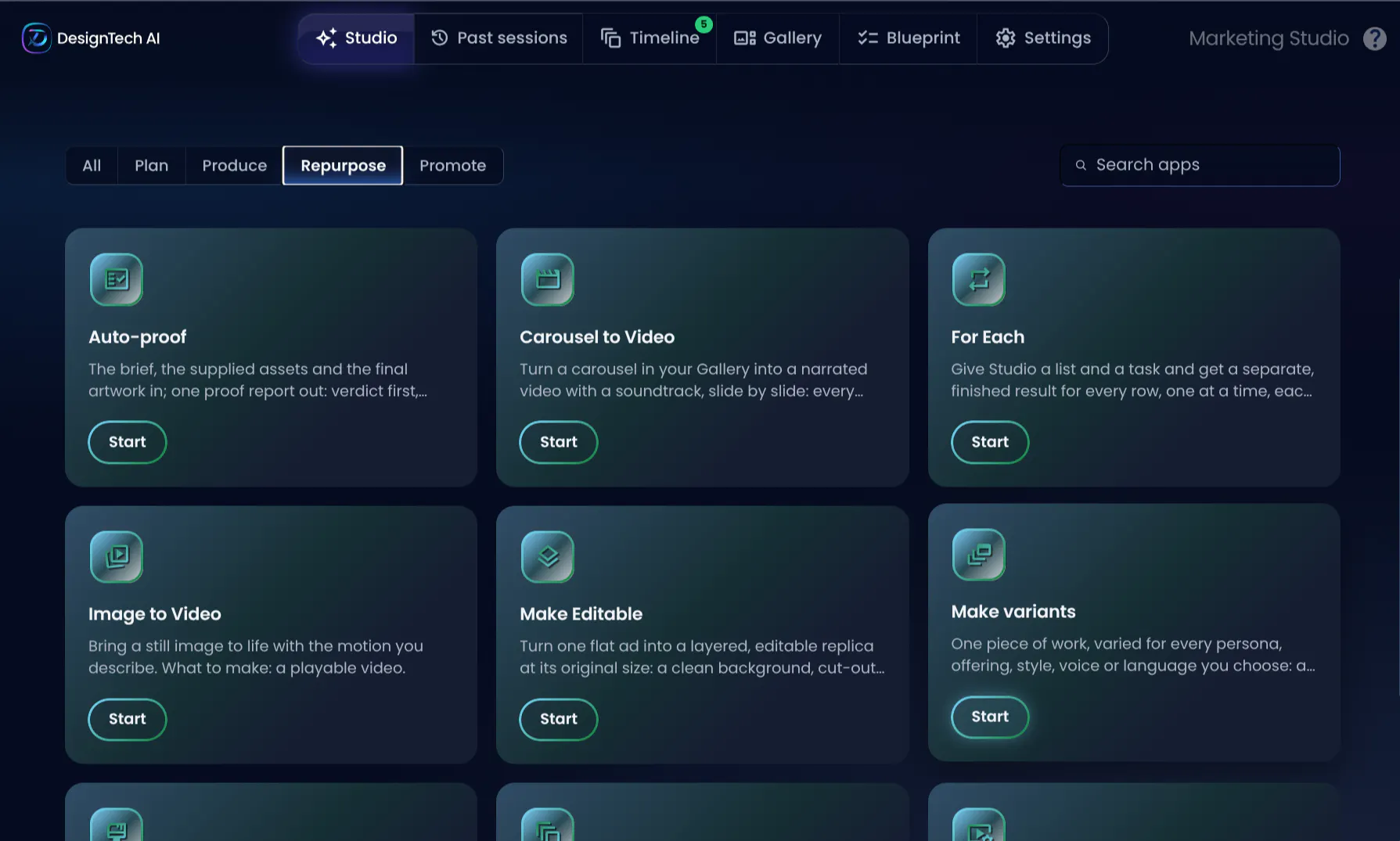The image size is (1400, 841).
Task: Click the For Each loop icon
Action: [979, 279]
